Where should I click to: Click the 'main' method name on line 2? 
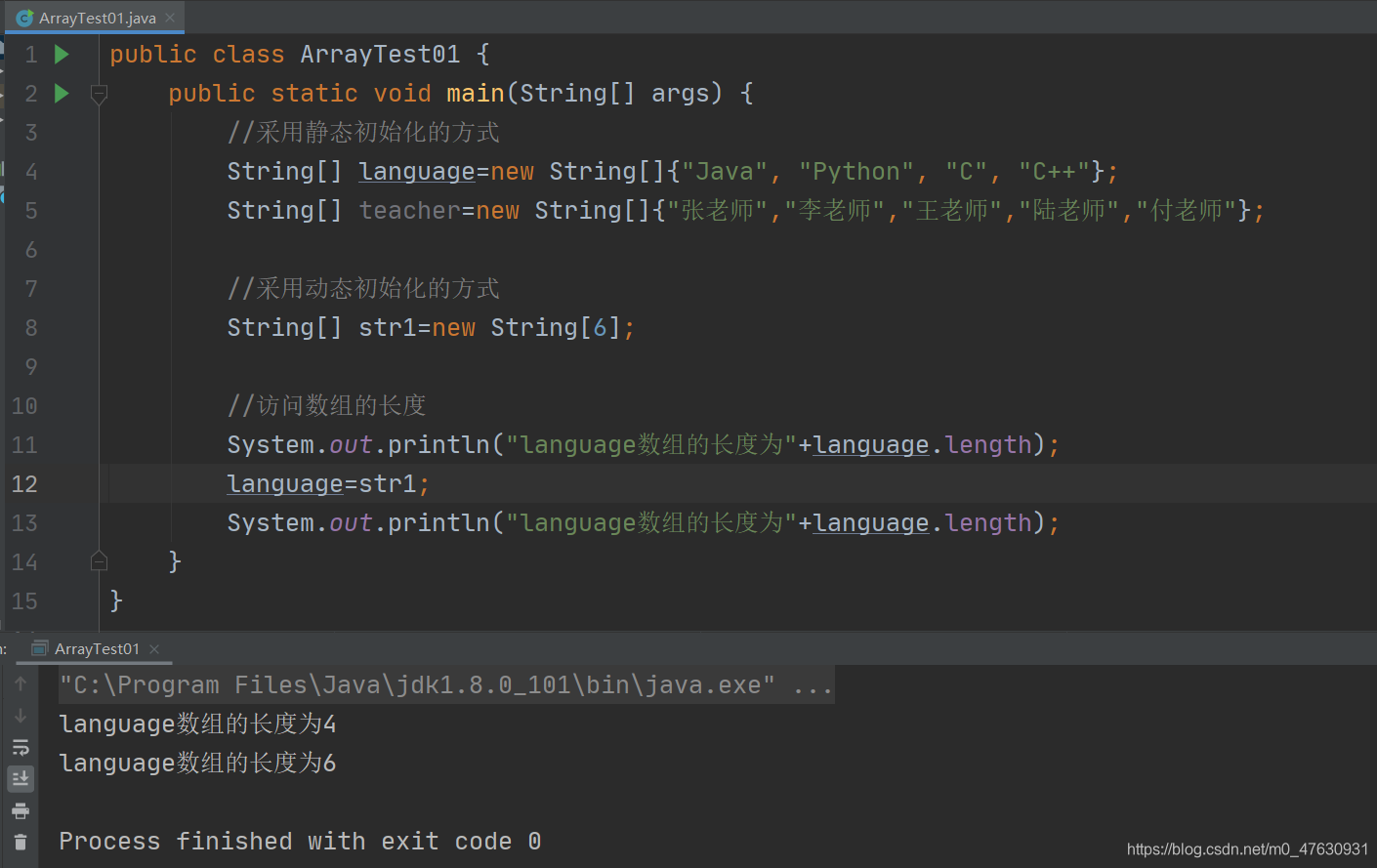click(476, 94)
